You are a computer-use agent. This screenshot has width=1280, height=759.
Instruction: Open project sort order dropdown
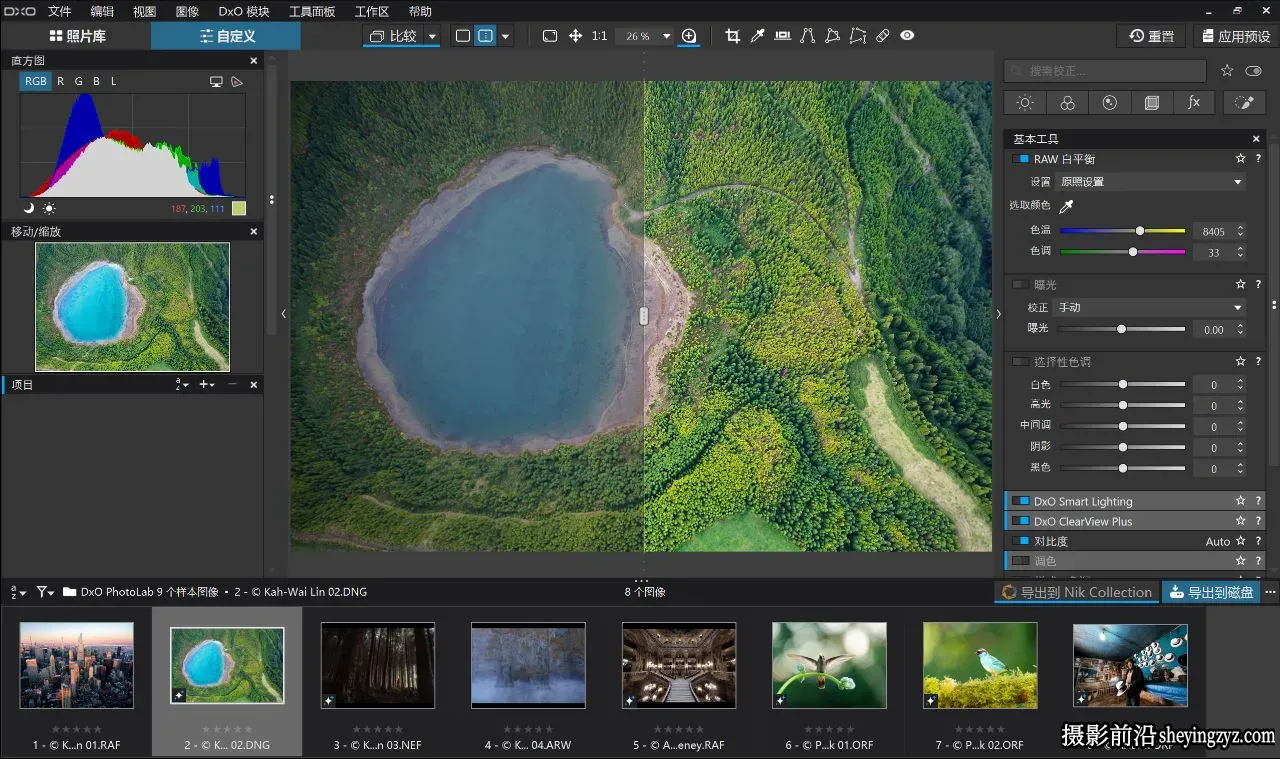(x=182, y=384)
